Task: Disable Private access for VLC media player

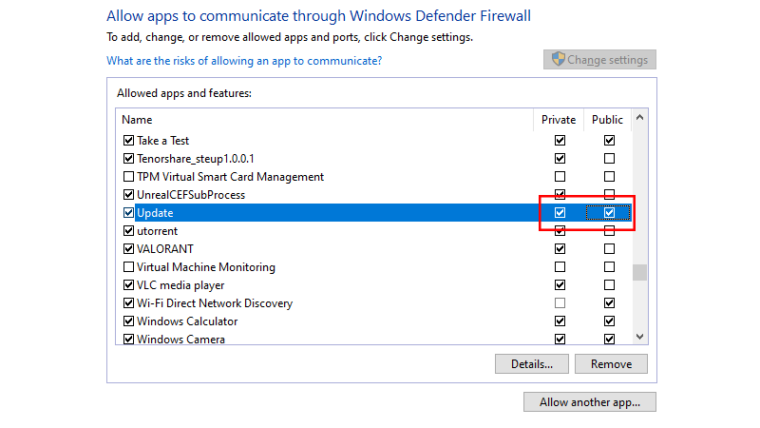Action: point(560,285)
